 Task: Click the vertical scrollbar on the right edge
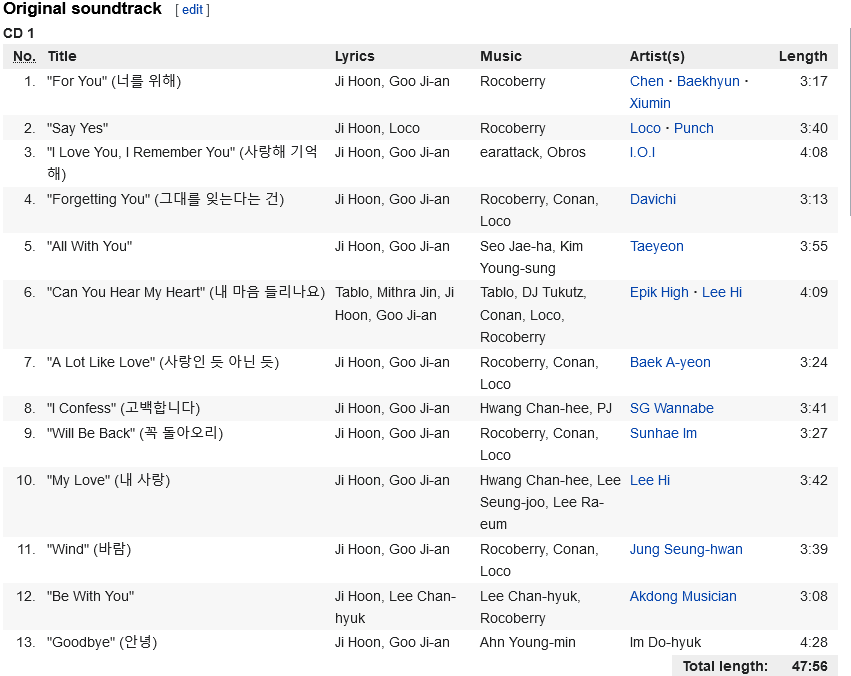pyautogui.click(x=848, y=120)
